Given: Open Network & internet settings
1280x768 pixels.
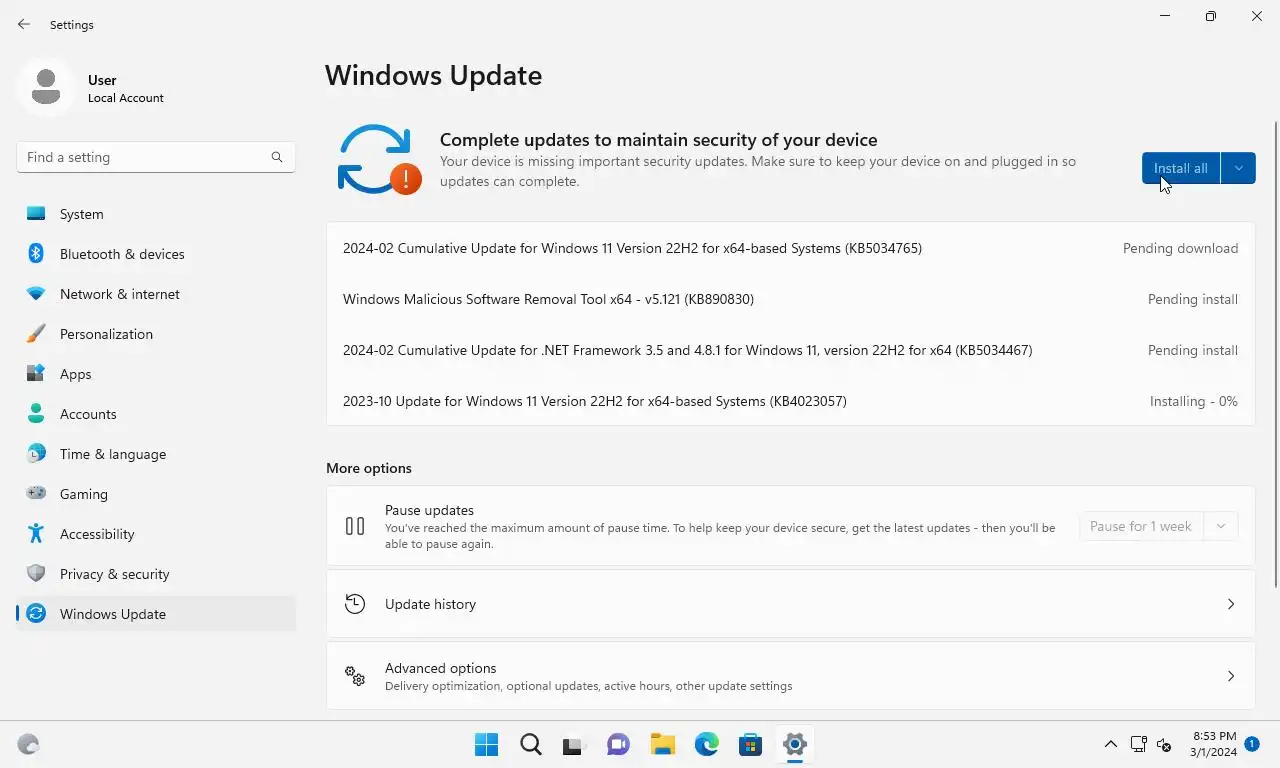Looking at the screenshot, I should pyautogui.click(x=156, y=294).
